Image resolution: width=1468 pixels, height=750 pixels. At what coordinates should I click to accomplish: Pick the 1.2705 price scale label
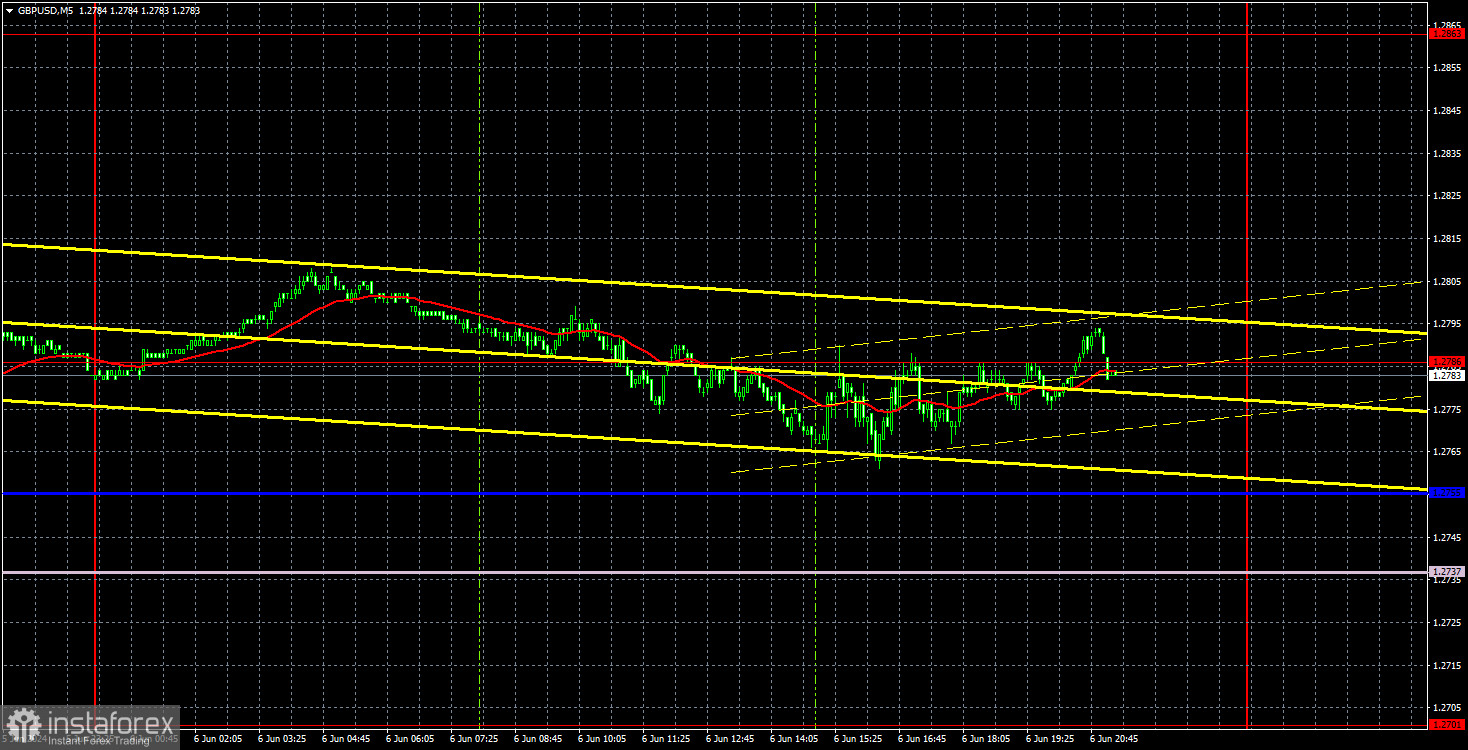1447,708
